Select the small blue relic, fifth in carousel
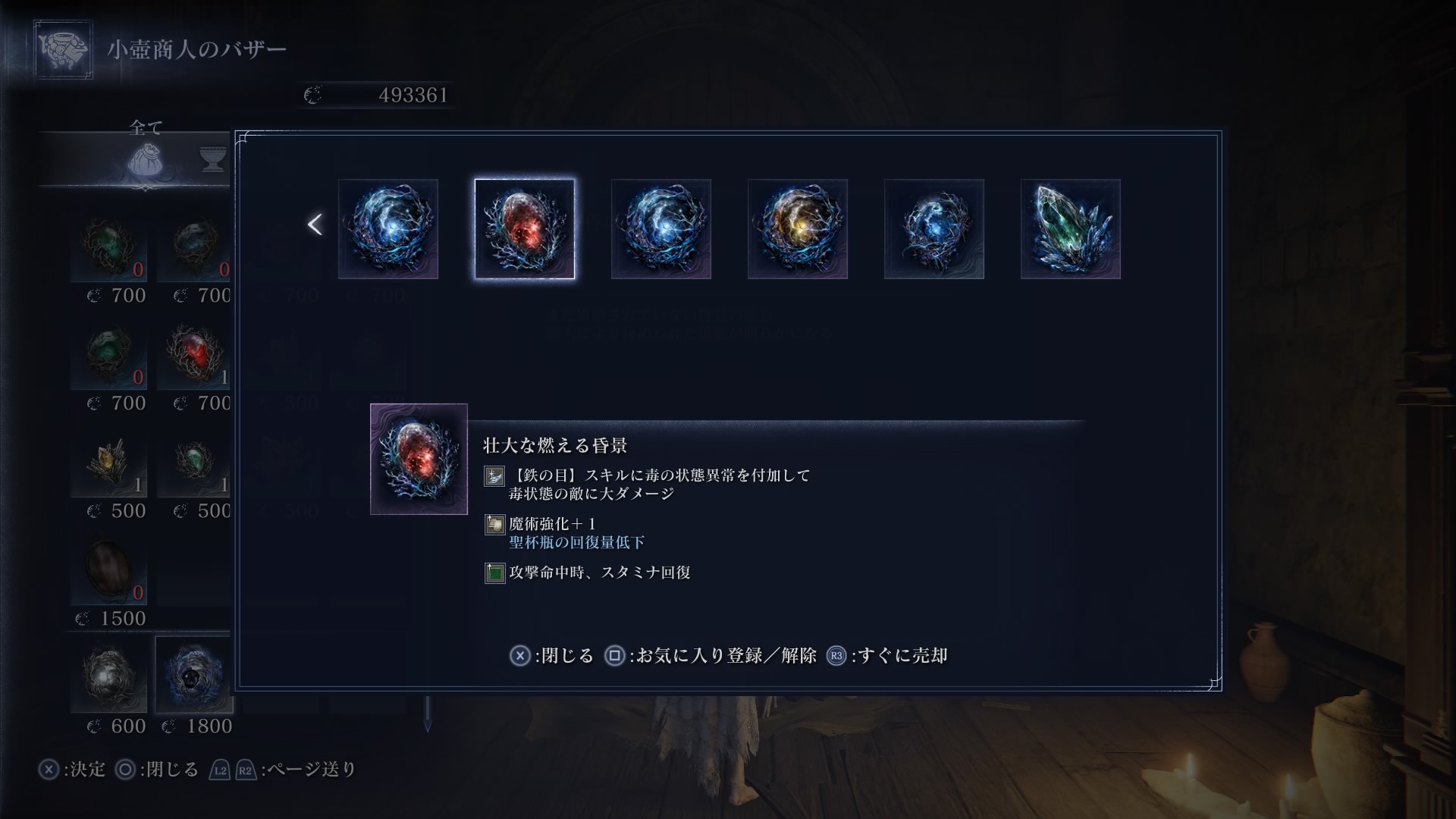The height and width of the screenshot is (819, 1456). 934,229
